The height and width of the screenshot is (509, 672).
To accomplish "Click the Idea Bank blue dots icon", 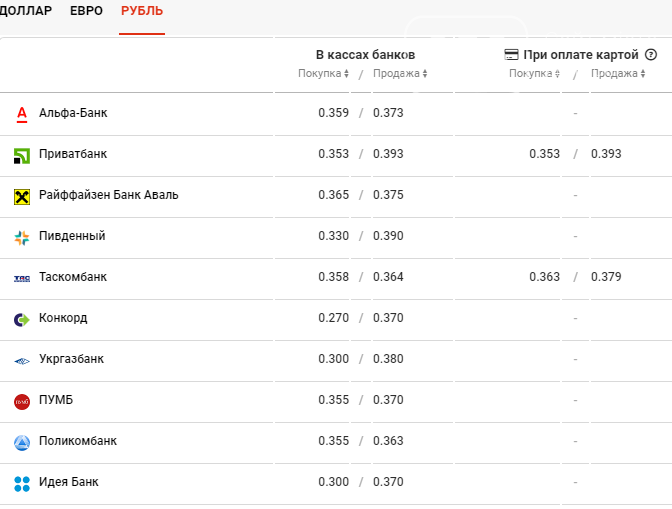I will [22, 483].
